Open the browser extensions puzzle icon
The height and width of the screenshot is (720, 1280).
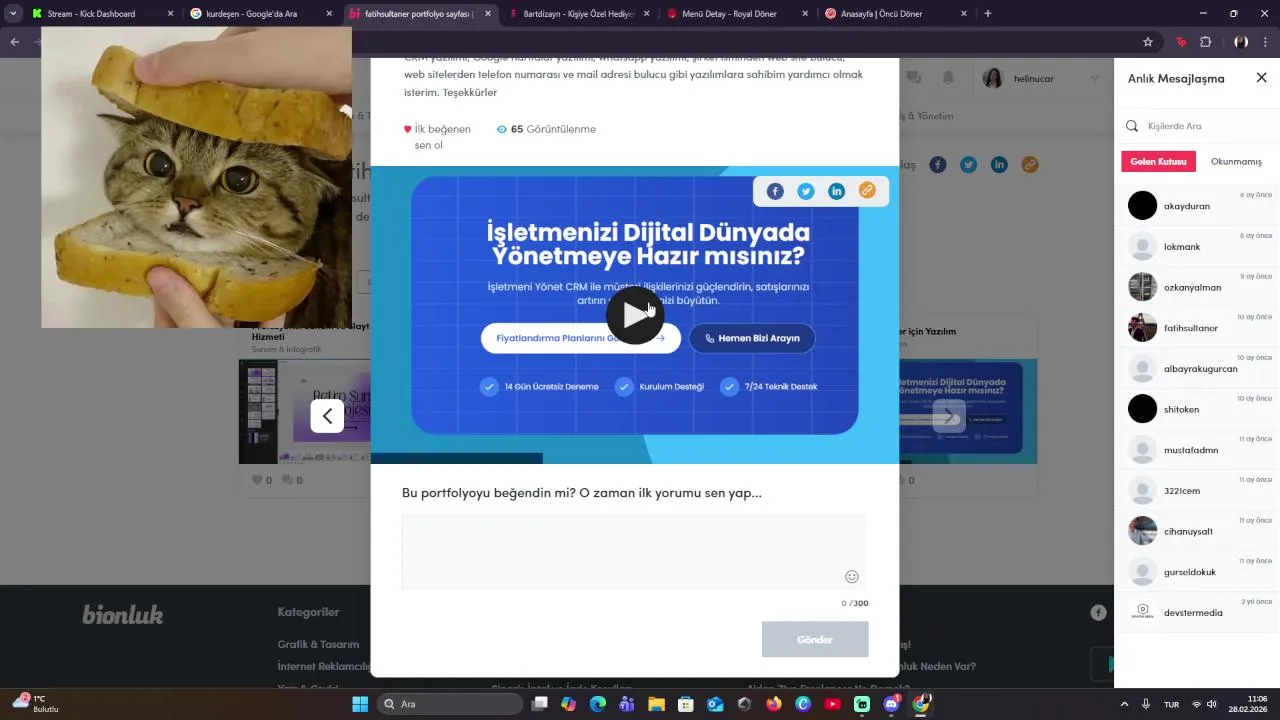1205,42
